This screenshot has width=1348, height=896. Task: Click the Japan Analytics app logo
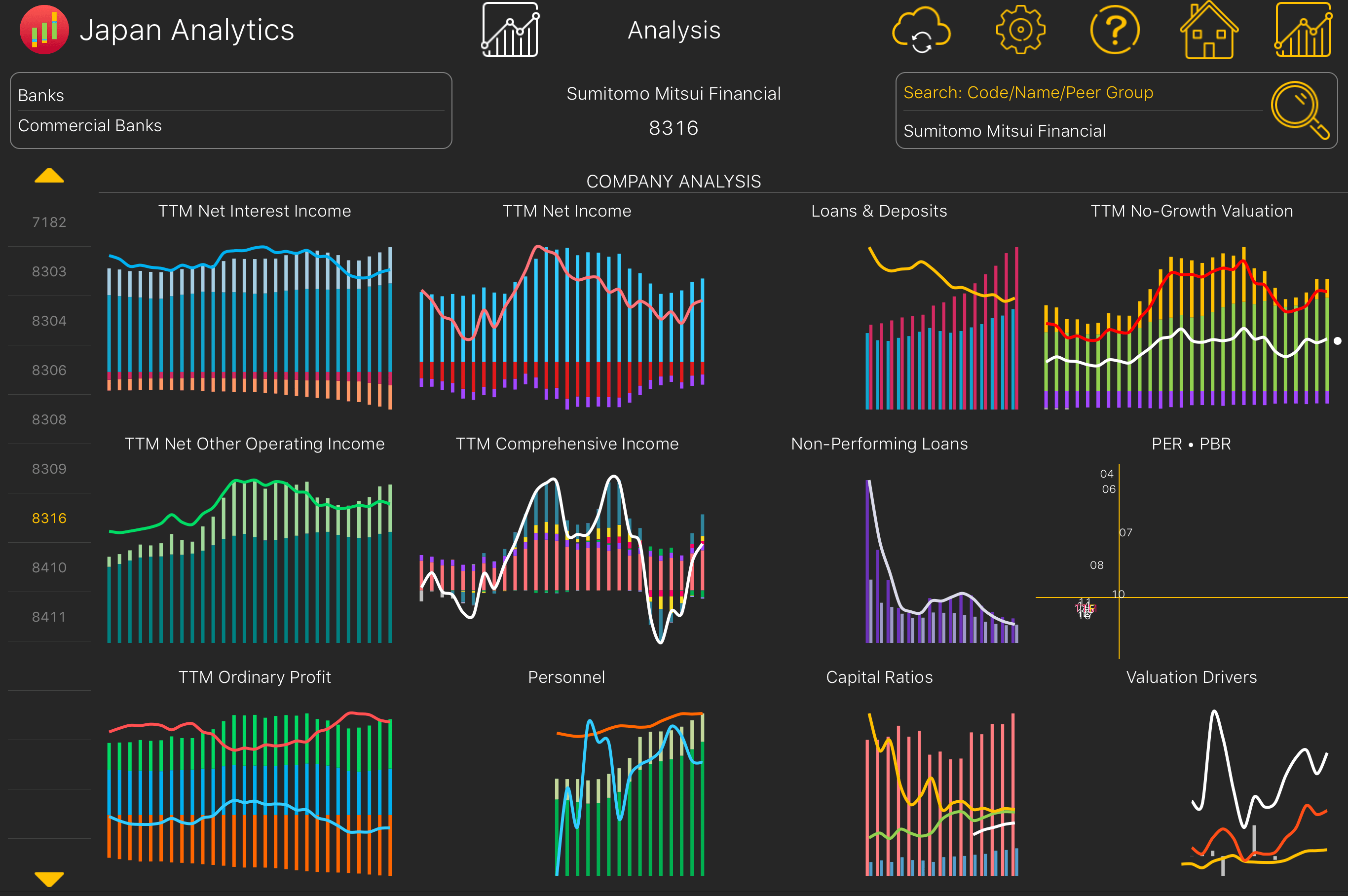44,30
